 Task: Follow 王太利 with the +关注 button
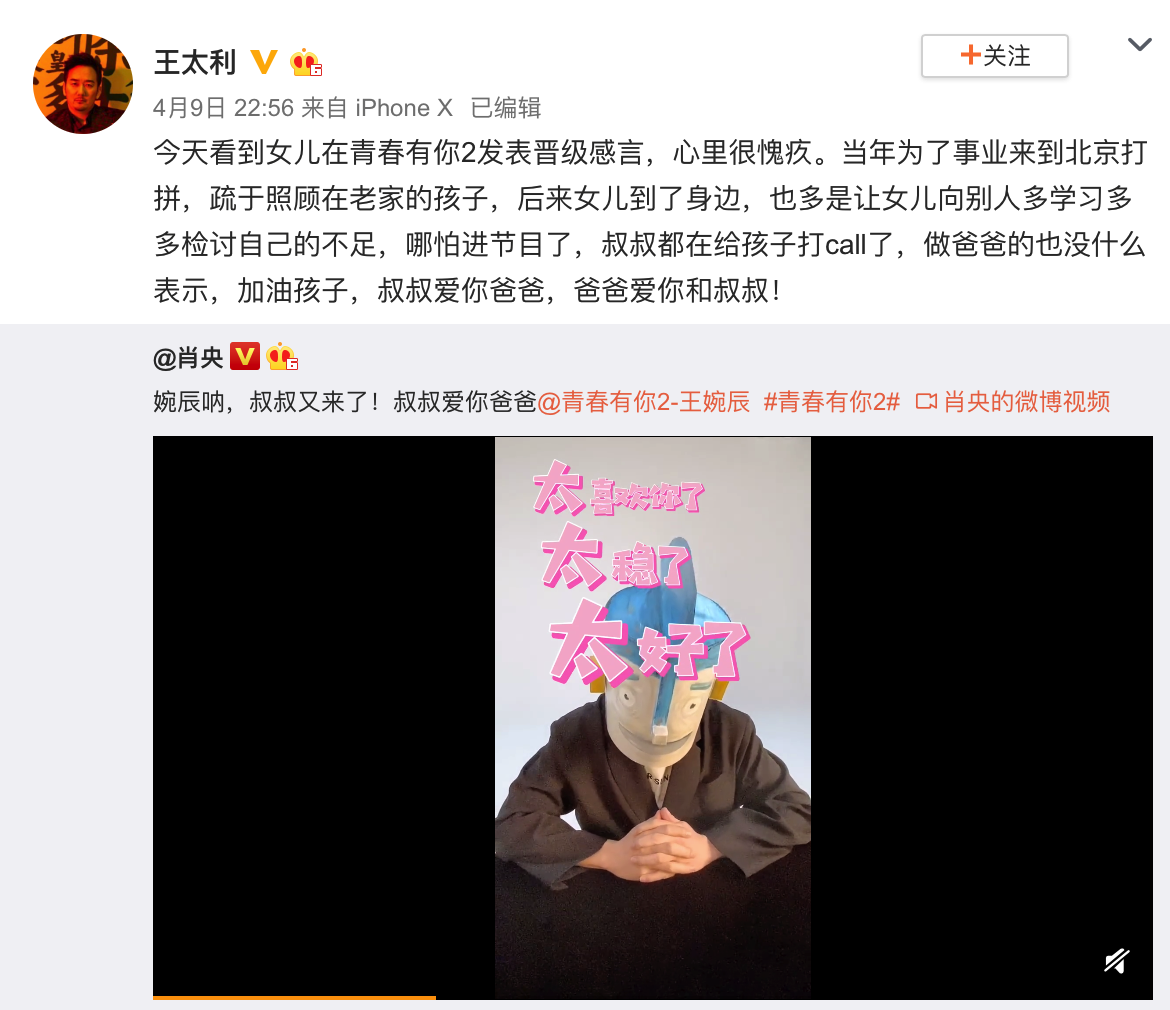coord(995,56)
